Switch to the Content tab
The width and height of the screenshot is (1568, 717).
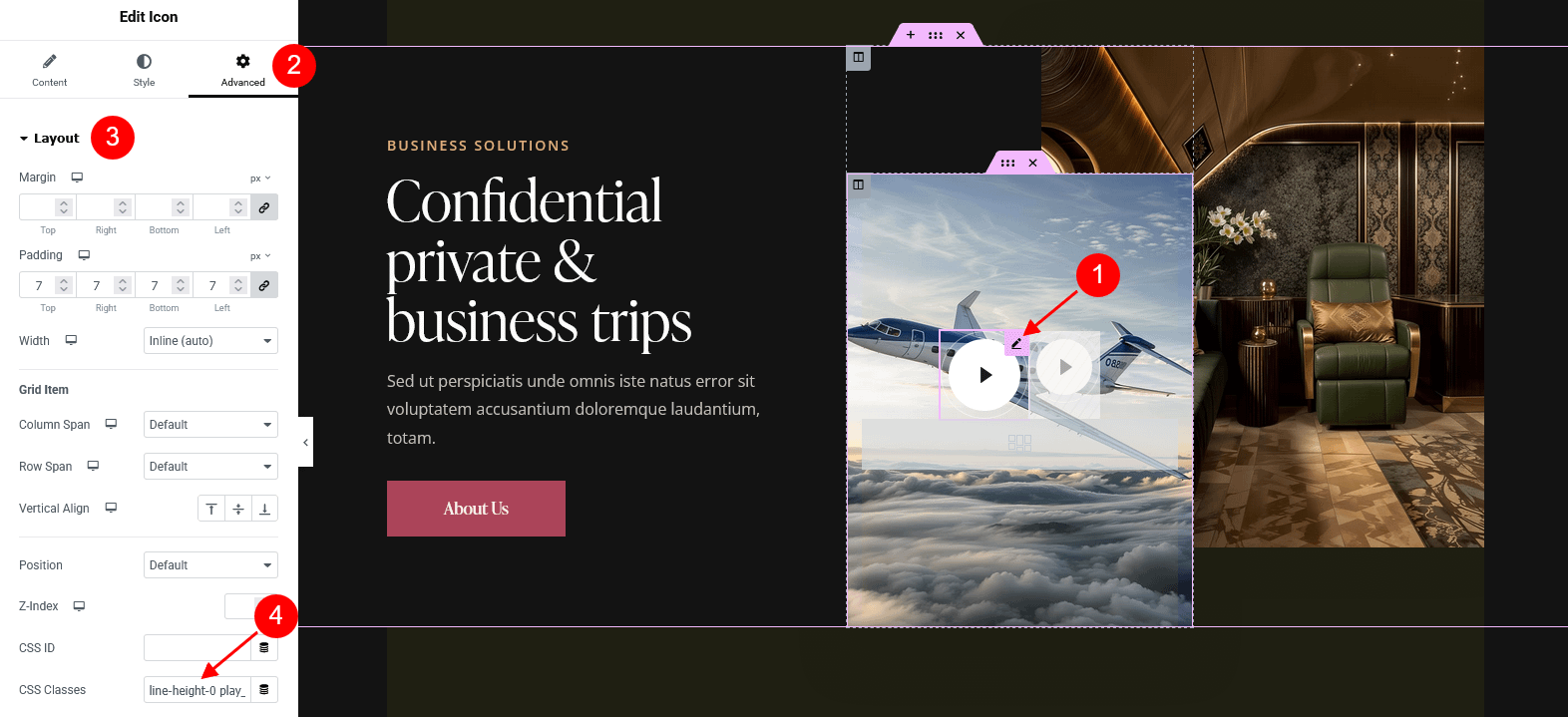point(49,70)
